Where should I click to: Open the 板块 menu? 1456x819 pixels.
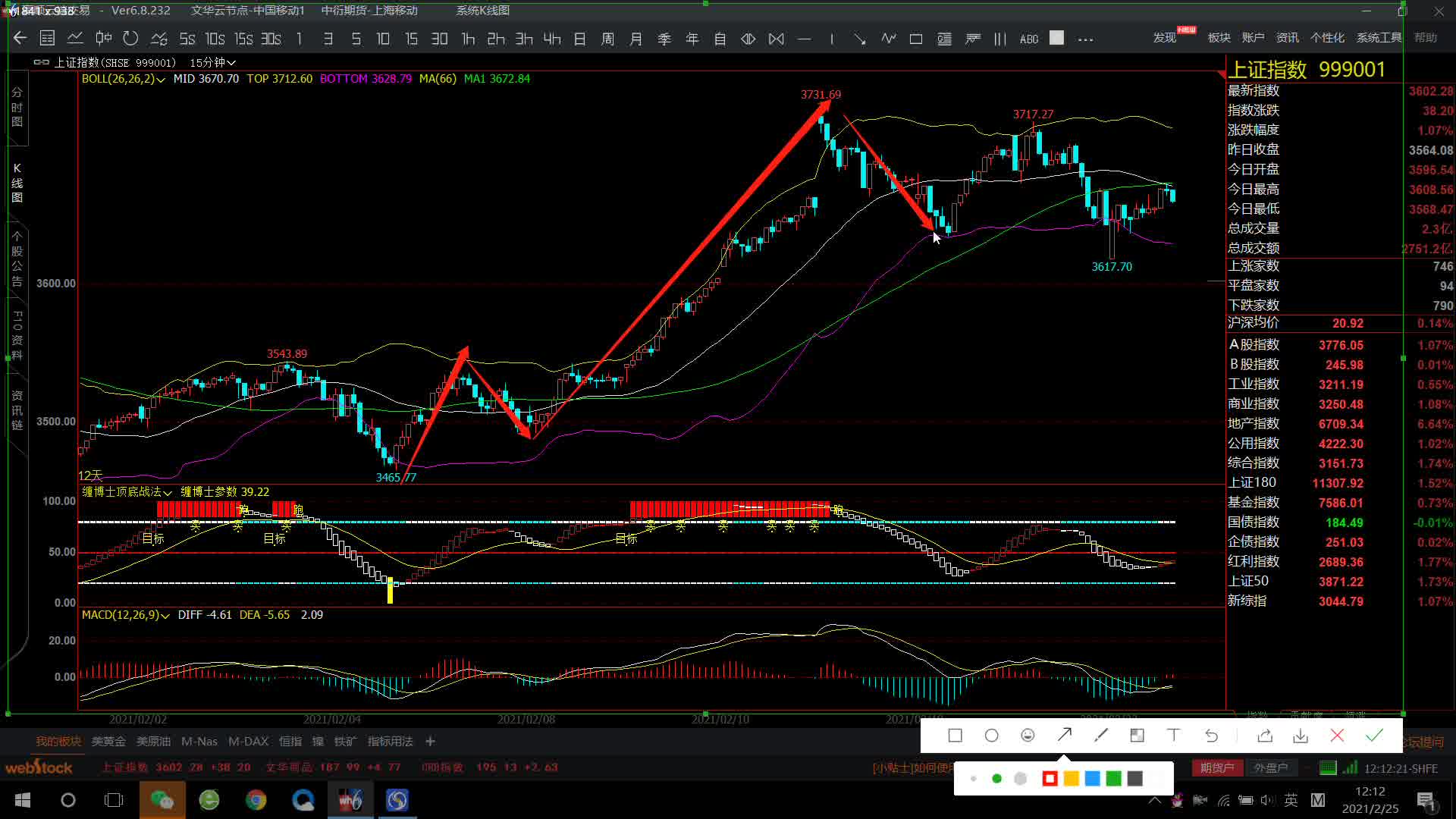coord(1219,37)
